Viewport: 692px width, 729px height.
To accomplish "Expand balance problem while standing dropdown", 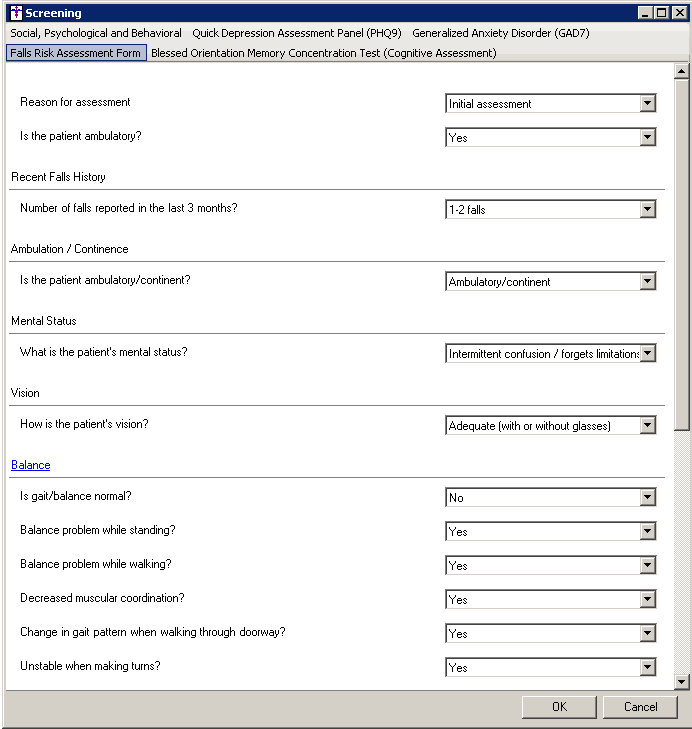I will pyautogui.click(x=648, y=531).
